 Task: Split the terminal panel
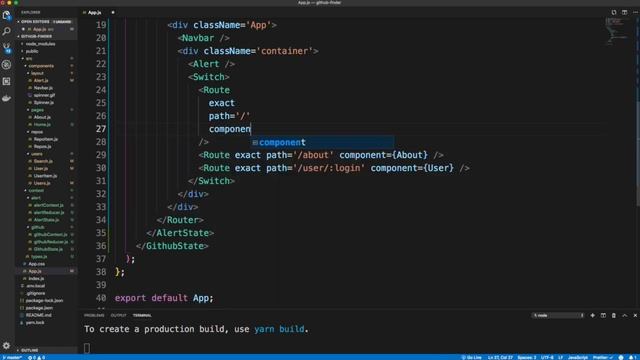click(603, 316)
